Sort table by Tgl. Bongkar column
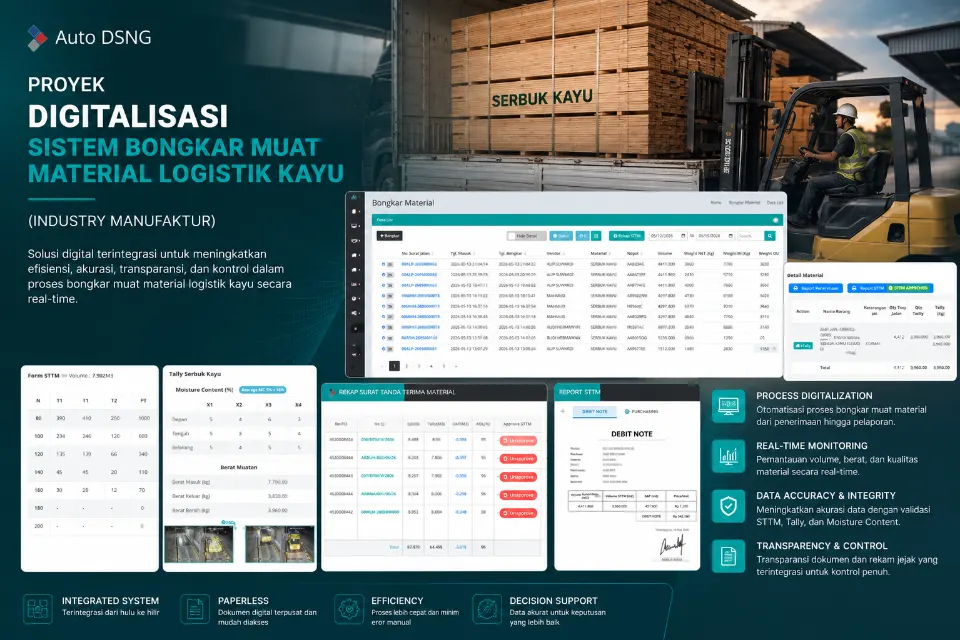 pos(512,254)
